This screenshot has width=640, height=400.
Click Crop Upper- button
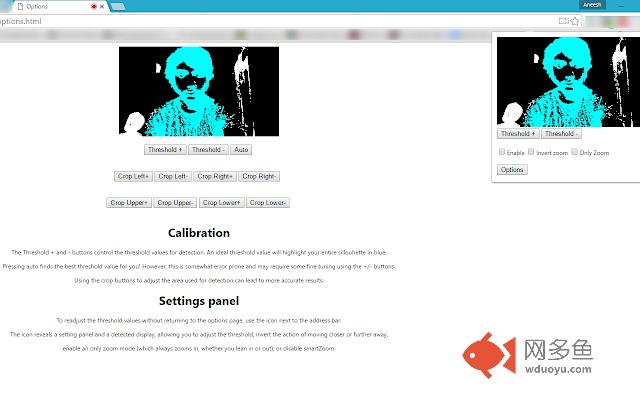tap(175, 203)
